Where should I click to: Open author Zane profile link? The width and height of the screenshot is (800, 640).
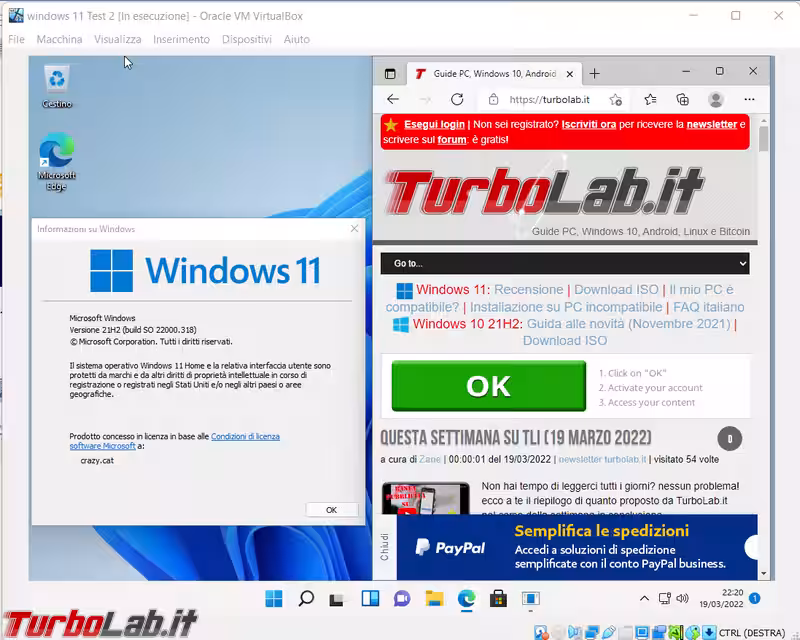(x=430, y=459)
